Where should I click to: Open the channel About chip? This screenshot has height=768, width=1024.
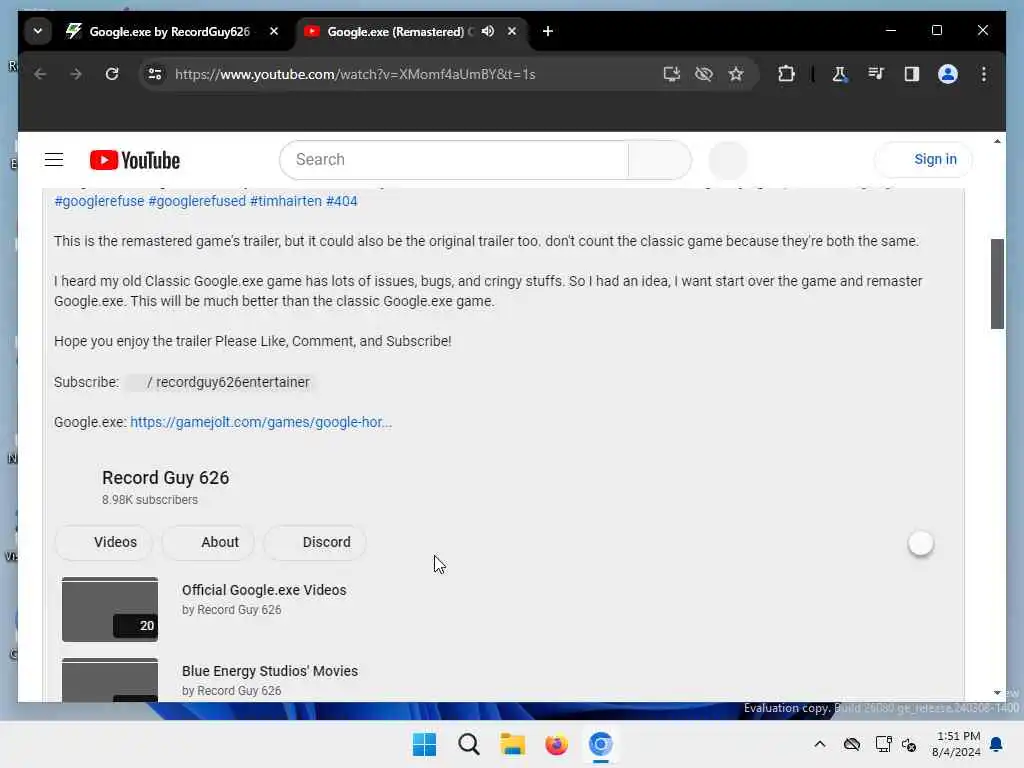click(x=208, y=543)
